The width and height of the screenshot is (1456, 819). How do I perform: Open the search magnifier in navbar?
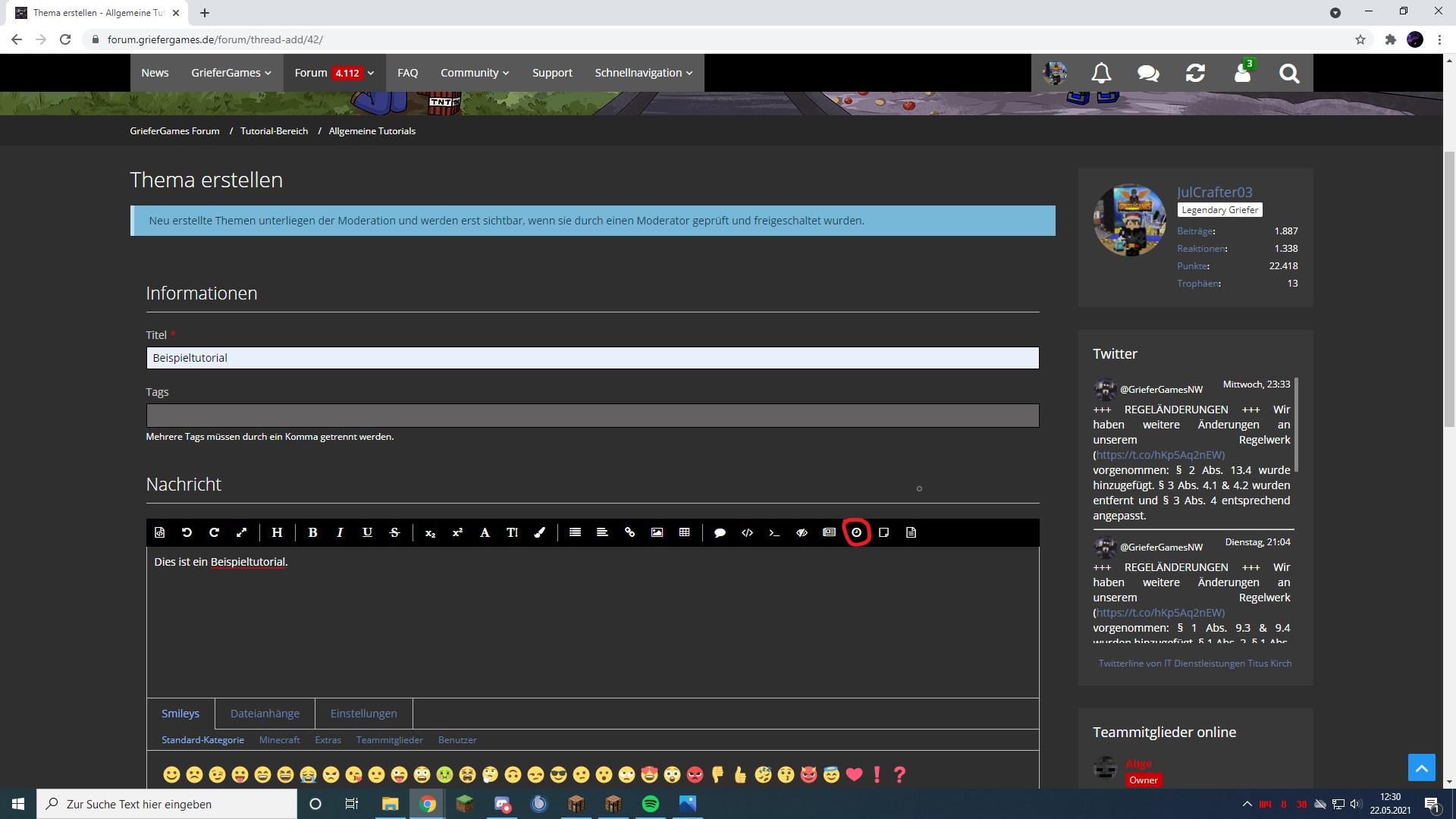pos(1289,73)
